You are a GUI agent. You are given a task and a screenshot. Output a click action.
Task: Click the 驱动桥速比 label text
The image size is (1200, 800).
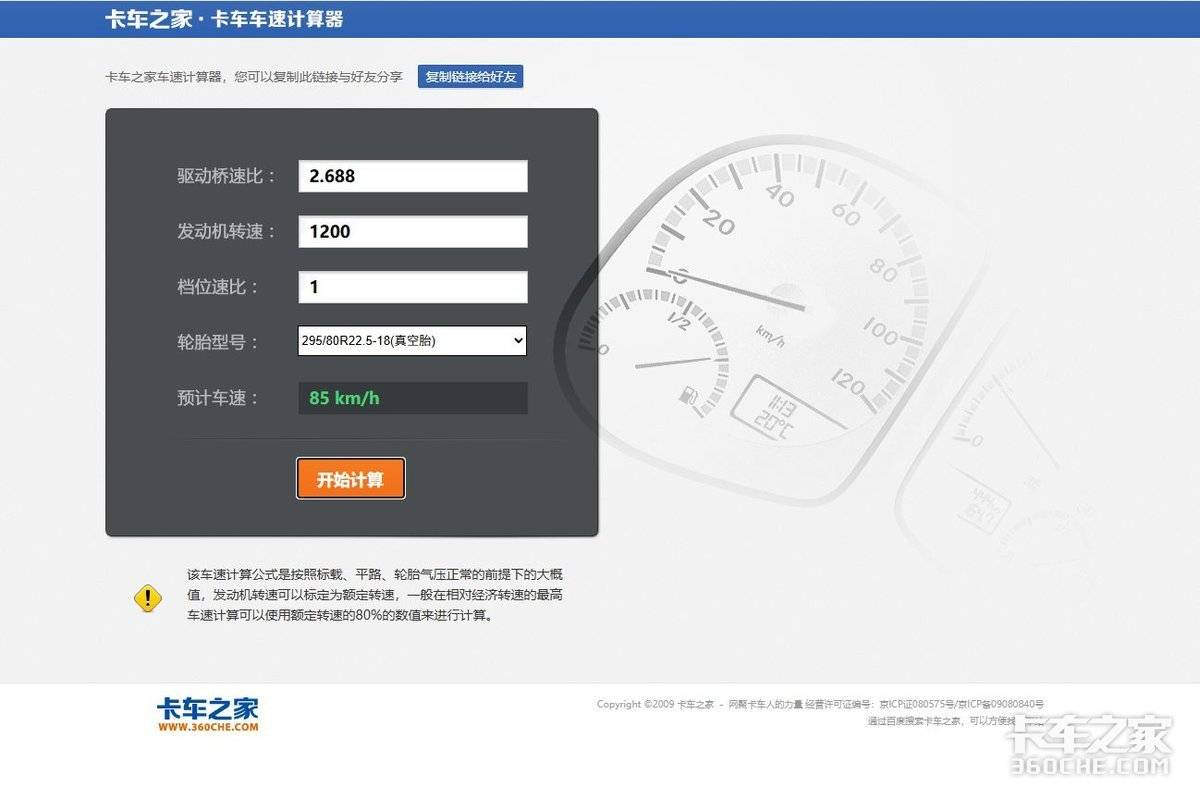(226, 176)
